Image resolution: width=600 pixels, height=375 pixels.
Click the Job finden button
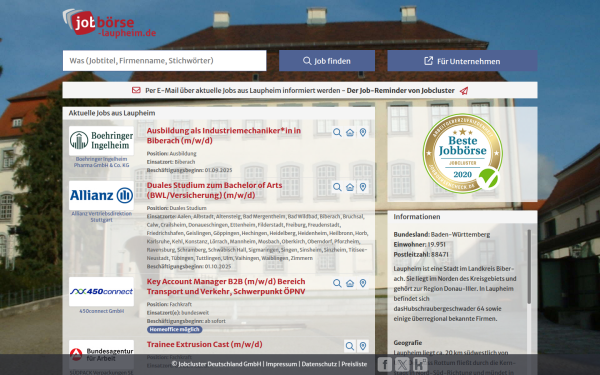[327, 61]
